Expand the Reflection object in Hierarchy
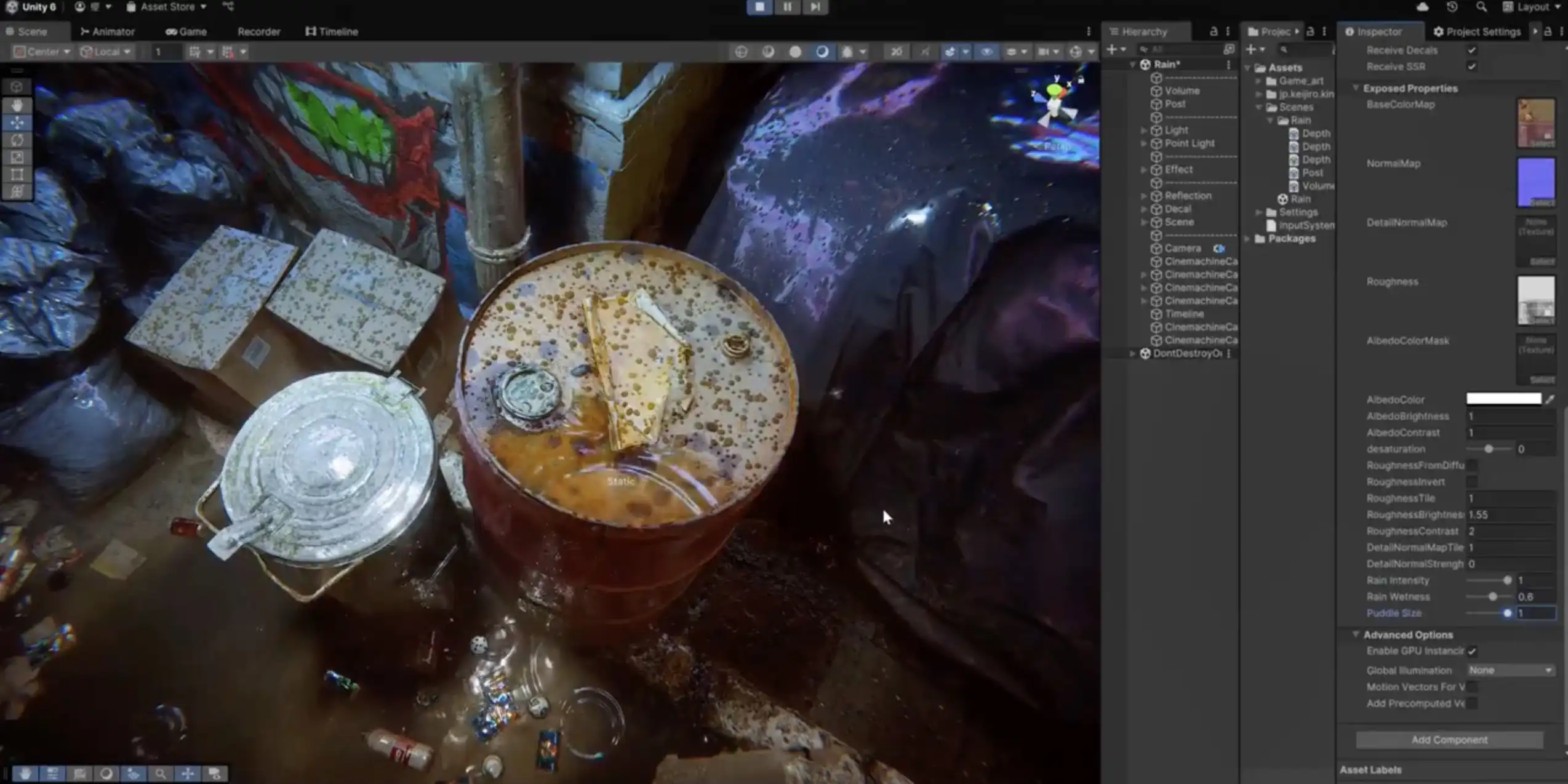The width and height of the screenshot is (1568, 784). [1143, 196]
